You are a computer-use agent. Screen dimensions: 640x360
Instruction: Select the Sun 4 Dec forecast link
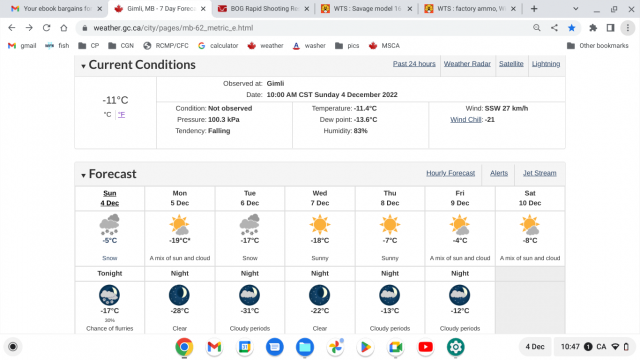point(110,198)
